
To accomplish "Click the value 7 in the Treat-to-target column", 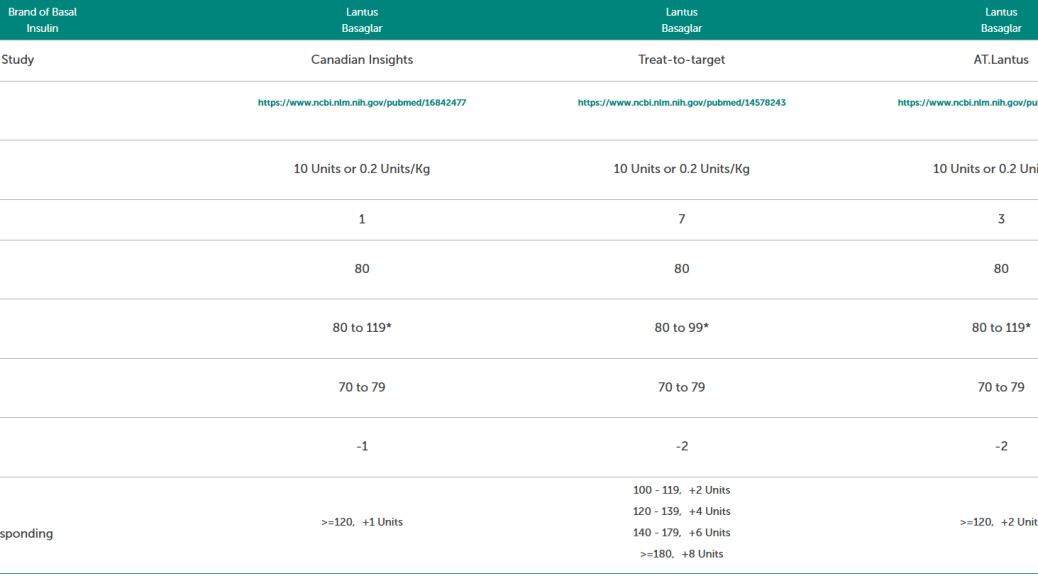I will [x=681, y=219].
